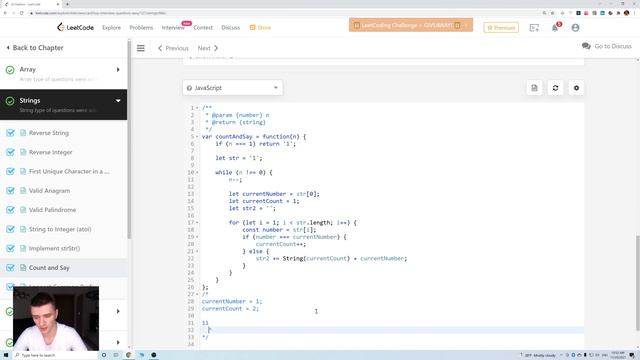The image size is (640, 360).
Task: Collapse the Strings chapter arrow
Action: (x=118, y=101)
